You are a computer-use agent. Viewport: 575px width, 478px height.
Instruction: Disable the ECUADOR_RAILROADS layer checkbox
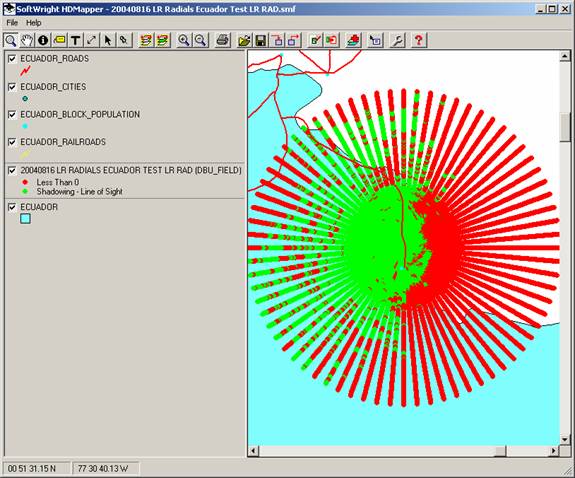12,142
